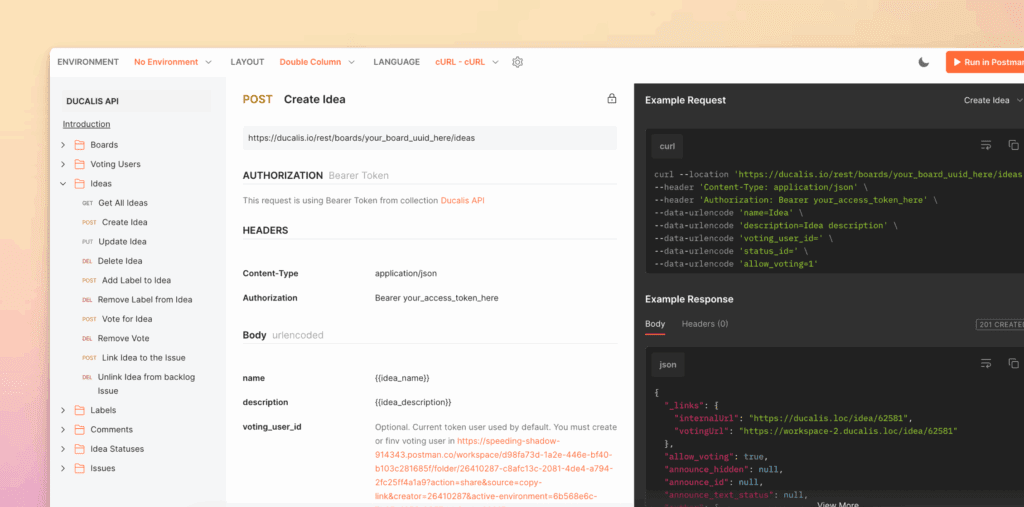Open the Double Column layout dropdown
1024x507 pixels.
[x=317, y=62]
